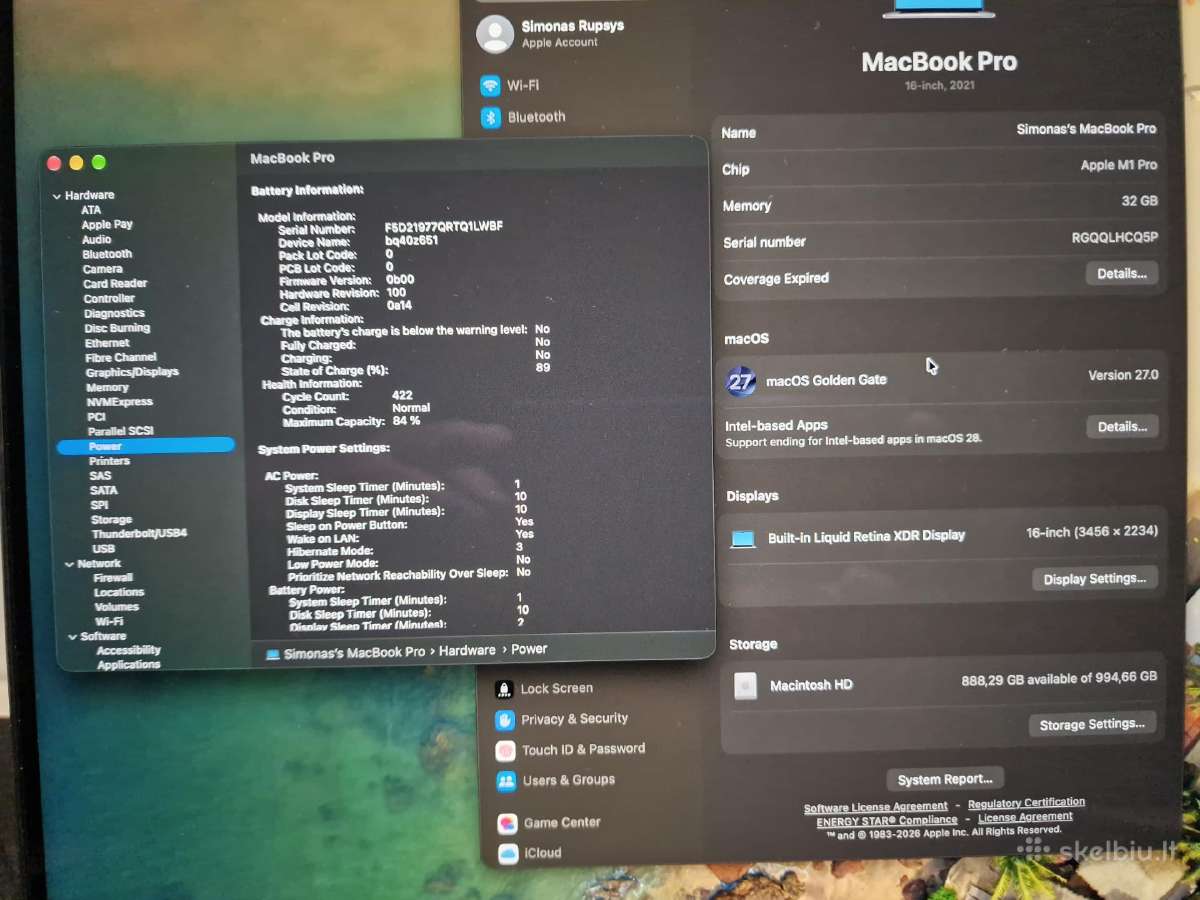Select Wi-Fi under Network in System Information
The width and height of the screenshot is (1200, 900).
(x=109, y=621)
